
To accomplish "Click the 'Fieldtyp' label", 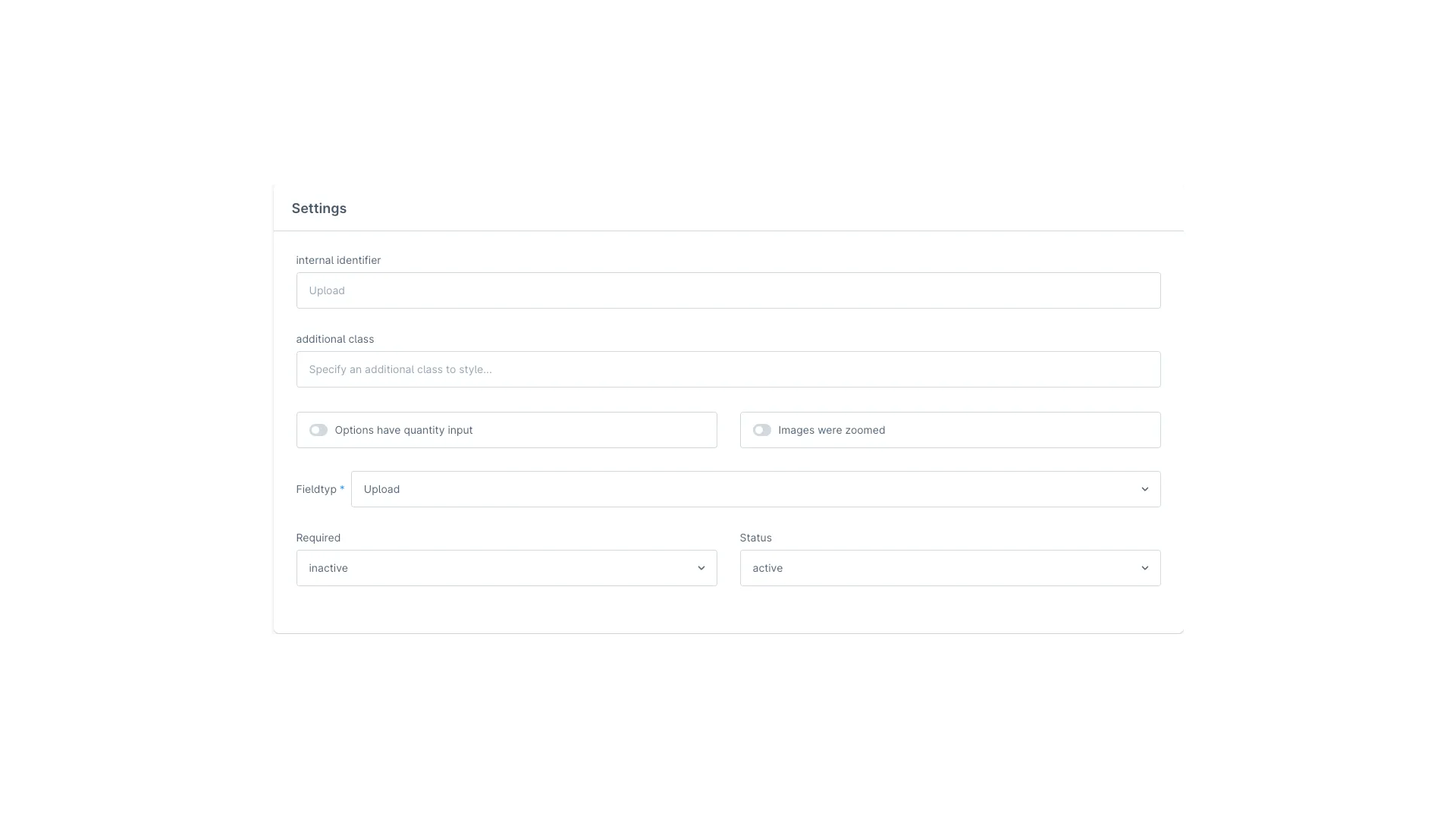I will (x=316, y=489).
